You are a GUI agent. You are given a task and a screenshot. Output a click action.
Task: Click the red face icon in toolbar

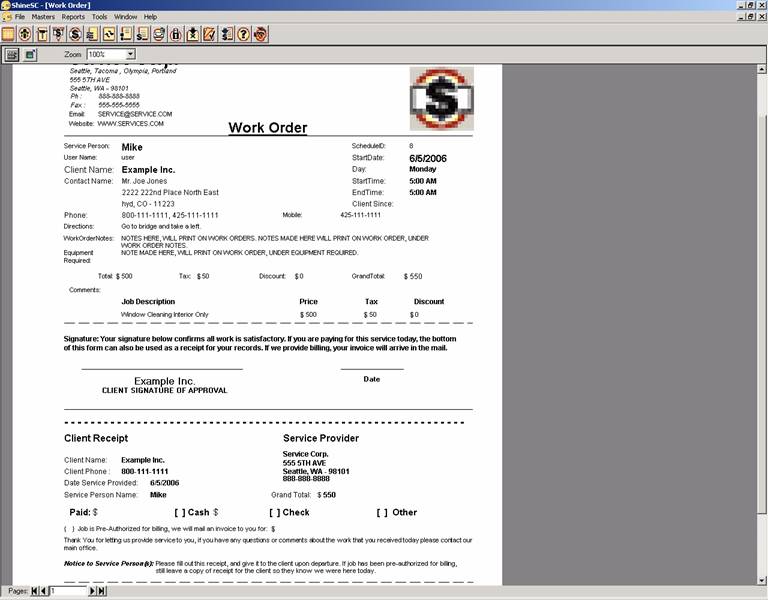click(x=261, y=34)
